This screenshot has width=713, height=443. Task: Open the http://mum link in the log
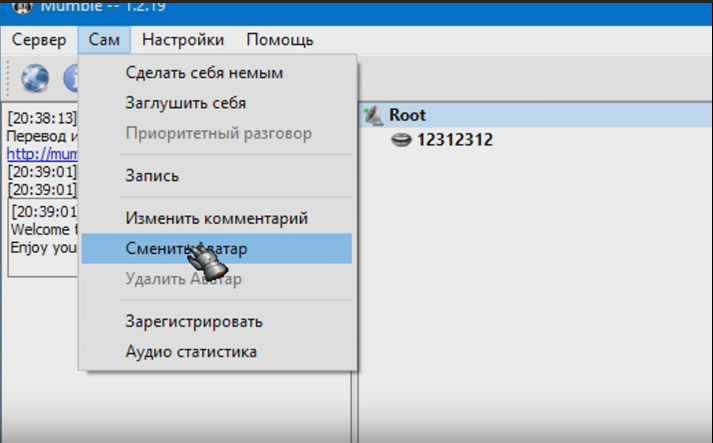click(42, 154)
